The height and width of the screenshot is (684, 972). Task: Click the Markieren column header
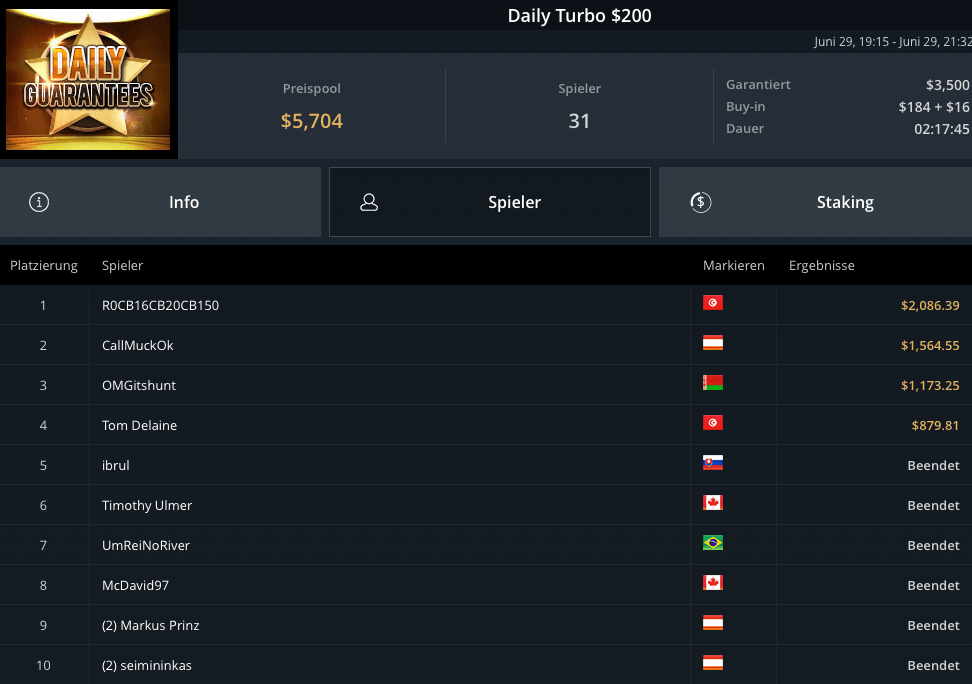(x=733, y=266)
